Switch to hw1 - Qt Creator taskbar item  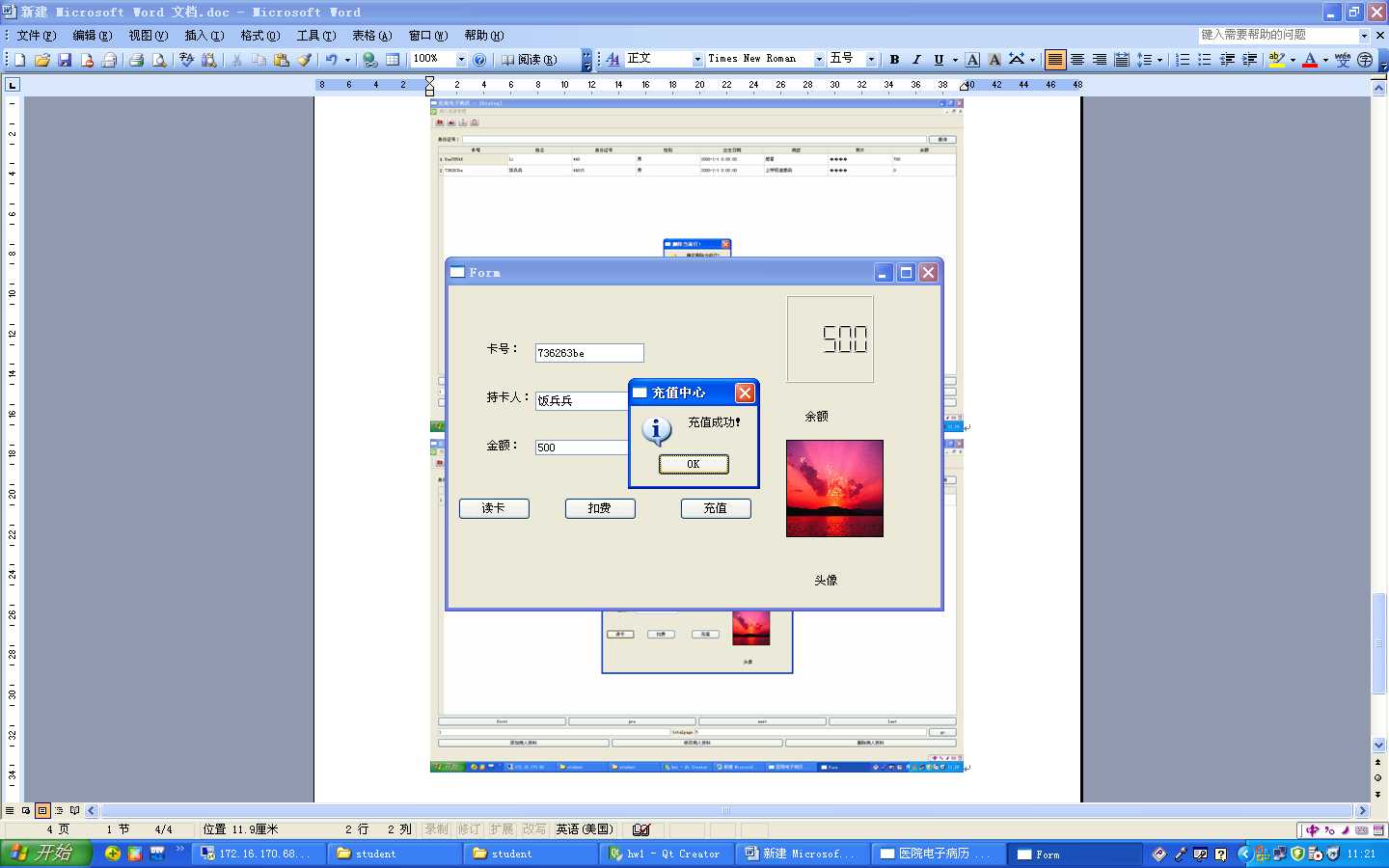click(x=666, y=854)
